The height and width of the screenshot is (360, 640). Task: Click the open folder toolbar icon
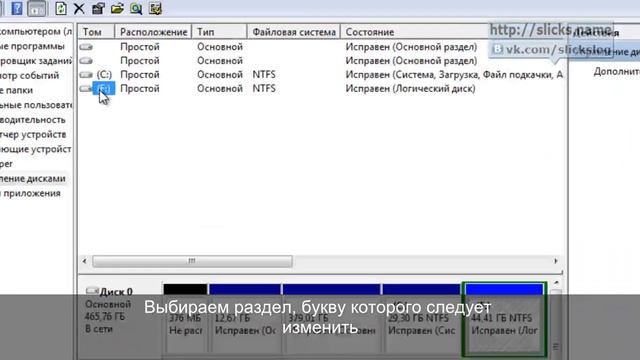point(117,9)
